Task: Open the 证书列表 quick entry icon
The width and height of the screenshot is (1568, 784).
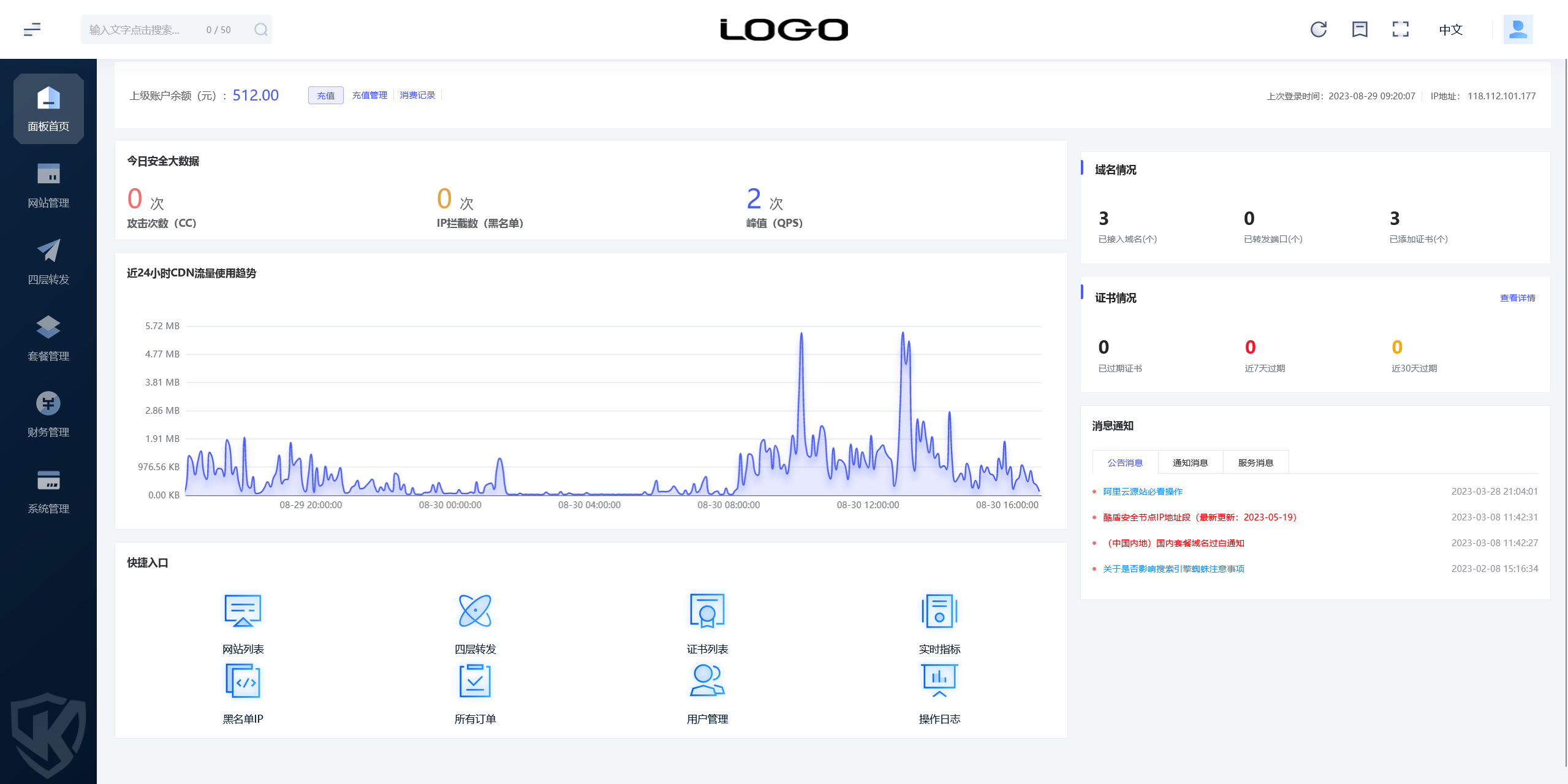Action: pyautogui.click(x=707, y=610)
